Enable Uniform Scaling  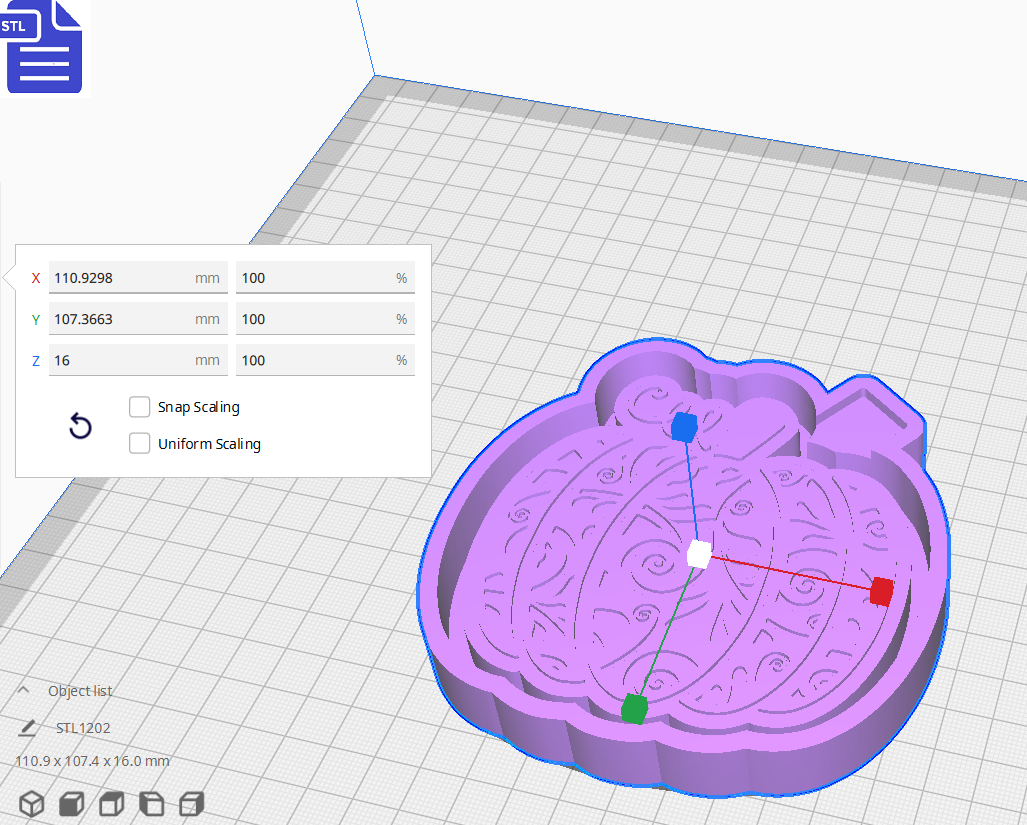pyautogui.click(x=139, y=443)
